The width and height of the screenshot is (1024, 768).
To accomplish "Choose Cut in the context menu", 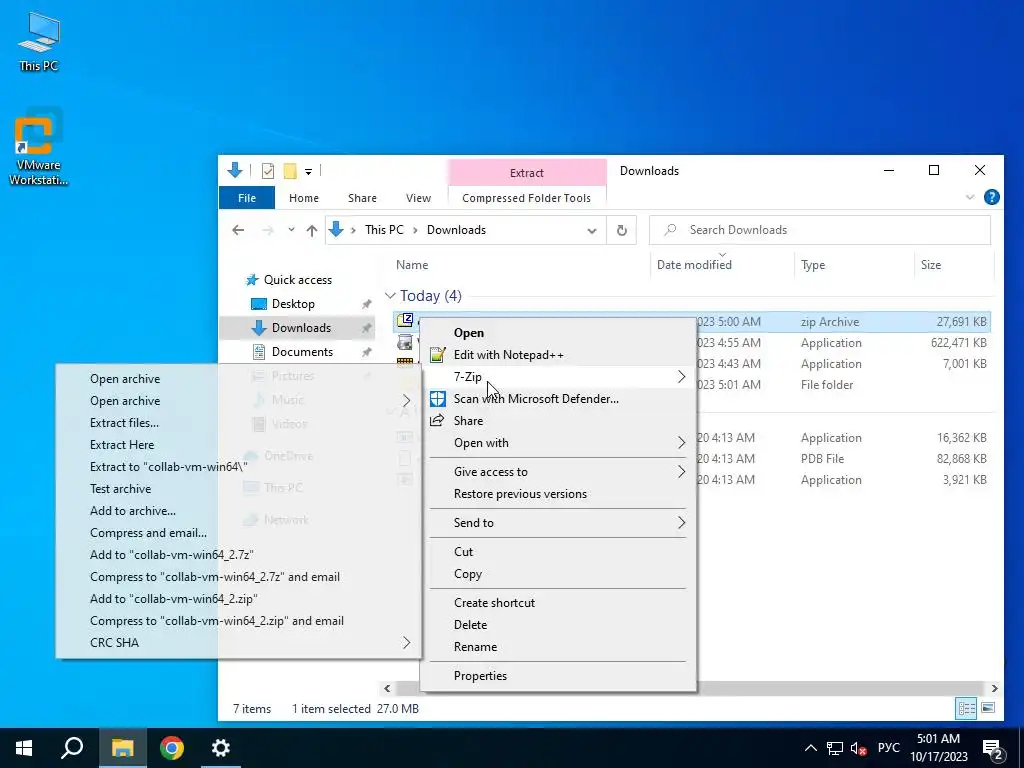I will click(558, 552).
